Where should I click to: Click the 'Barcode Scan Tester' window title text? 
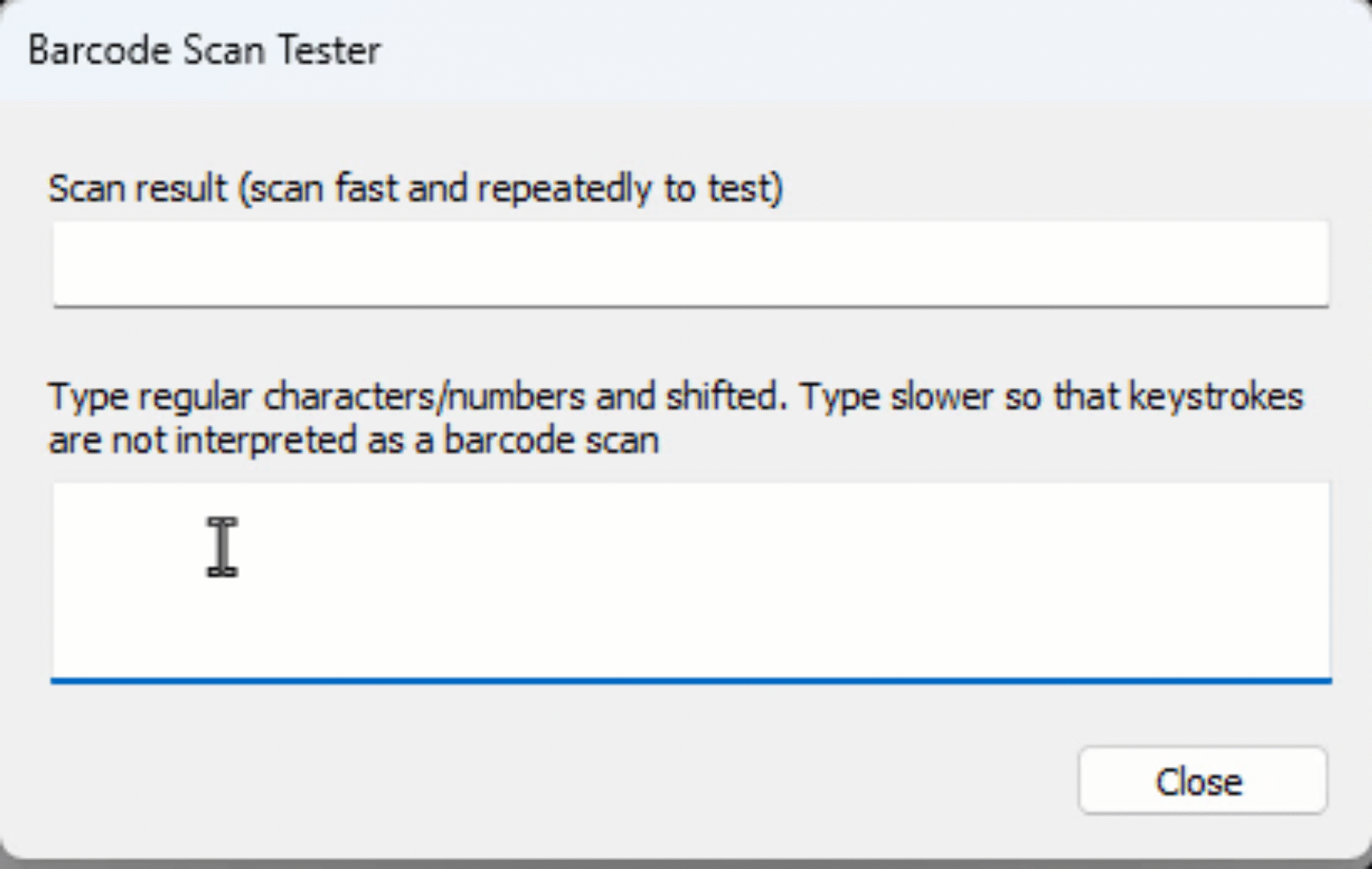point(204,50)
